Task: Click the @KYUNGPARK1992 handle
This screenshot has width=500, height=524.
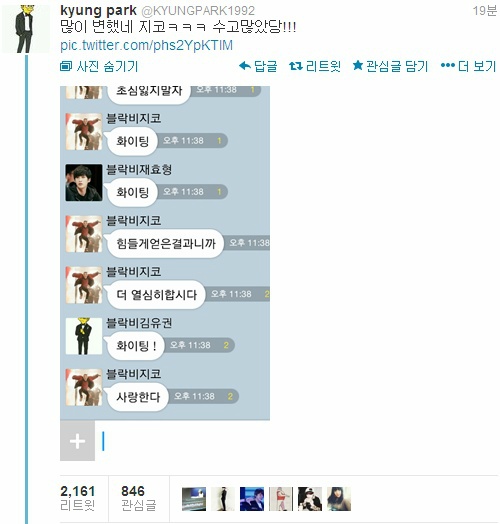Action: point(198,11)
